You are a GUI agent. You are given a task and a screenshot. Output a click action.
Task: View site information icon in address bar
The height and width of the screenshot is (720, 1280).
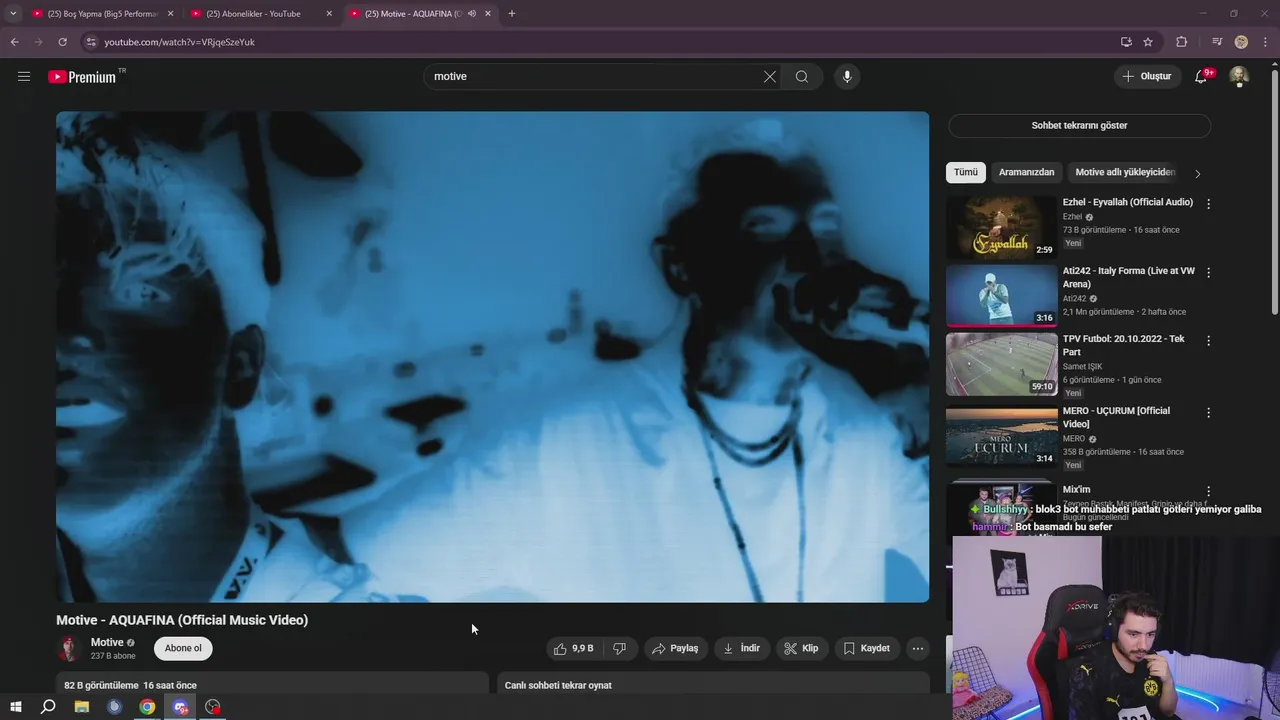(90, 42)
